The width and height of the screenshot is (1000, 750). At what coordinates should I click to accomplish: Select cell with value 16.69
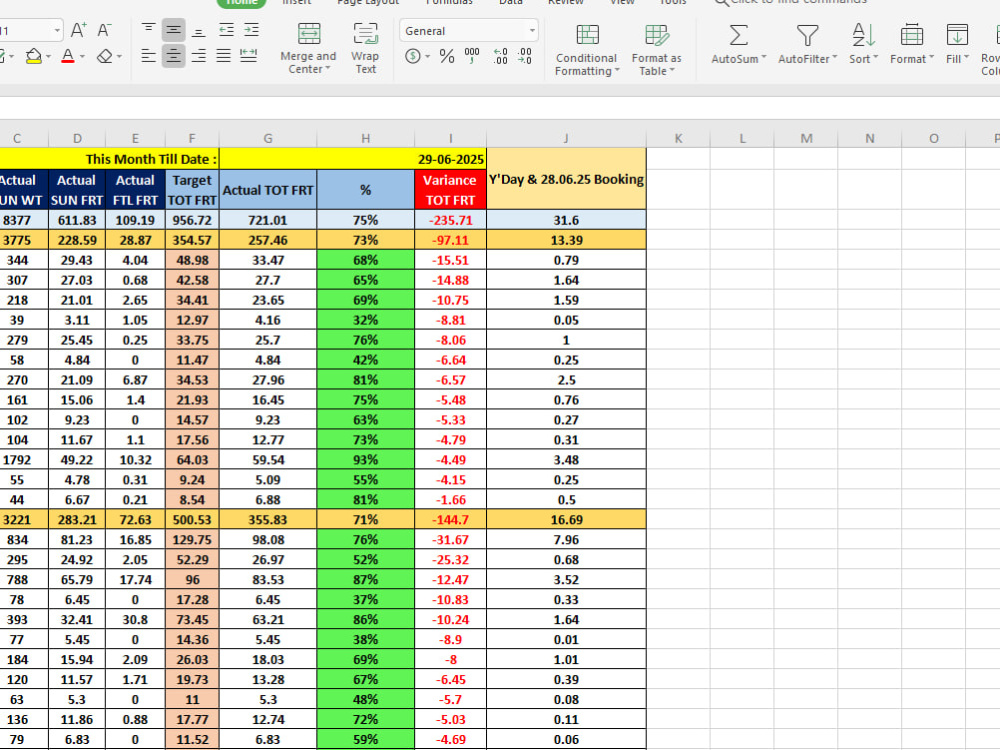pos(566,520)
